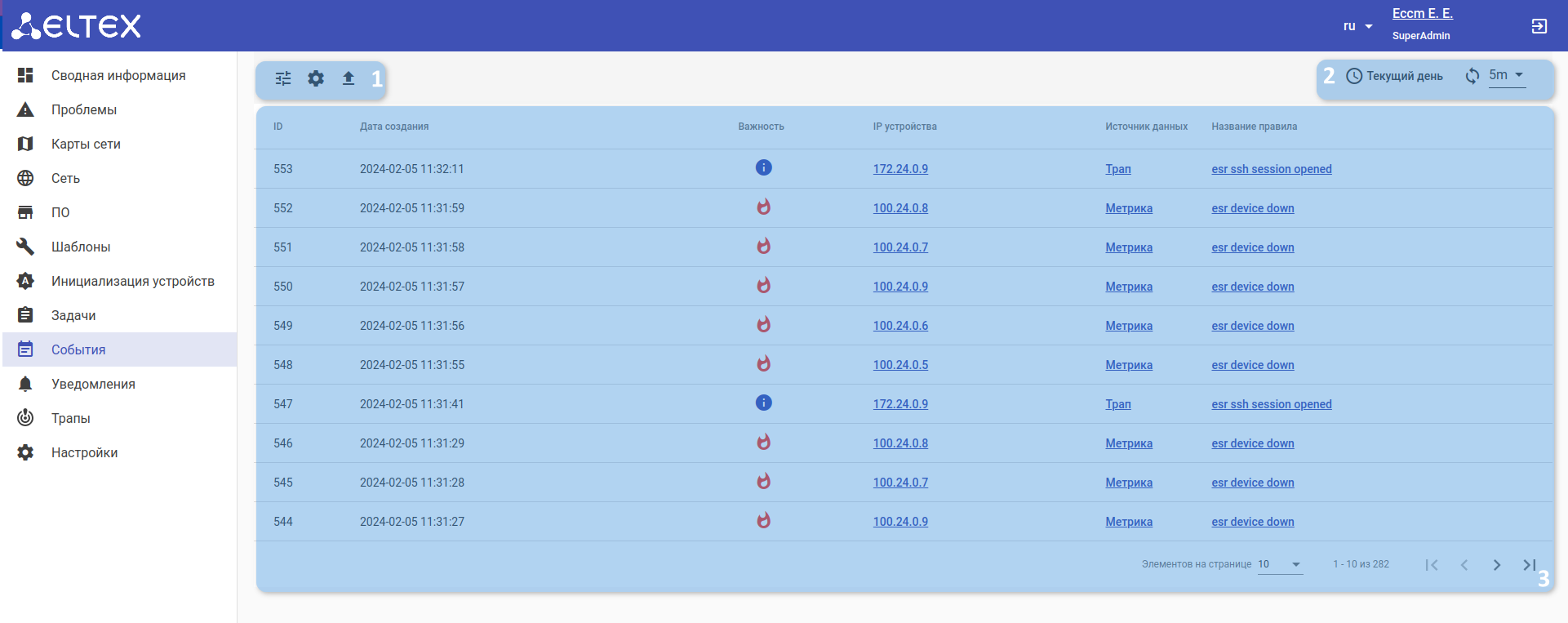The image size is (1568, 623).
Task: Jump to the last page of events
Action: [1530, 565]
